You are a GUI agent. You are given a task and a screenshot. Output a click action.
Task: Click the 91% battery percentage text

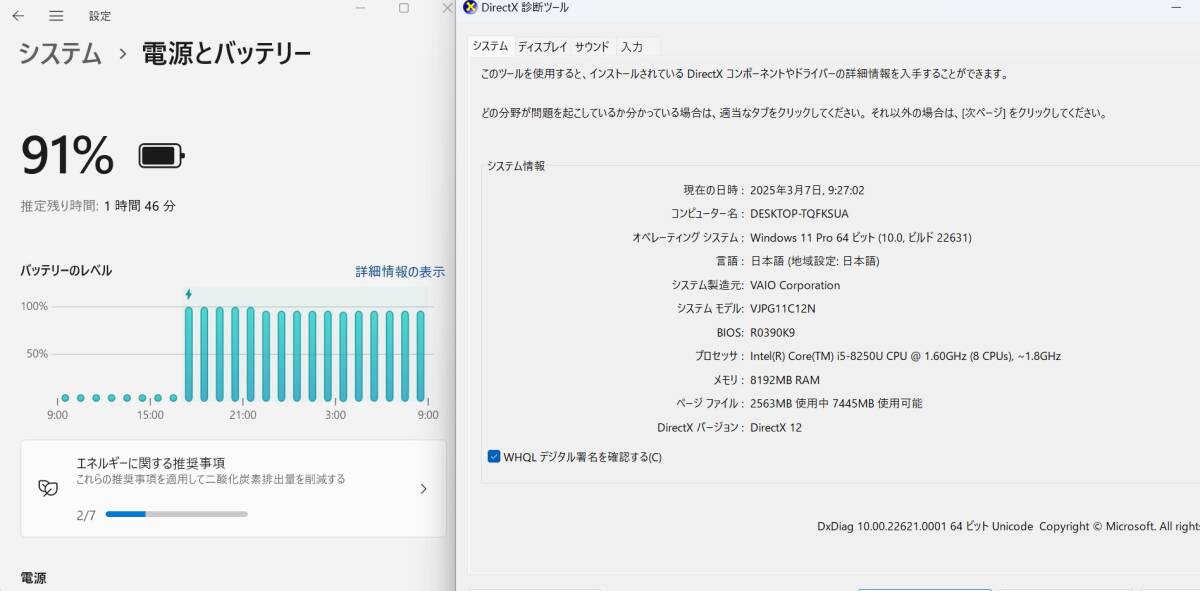click(68, 155)
